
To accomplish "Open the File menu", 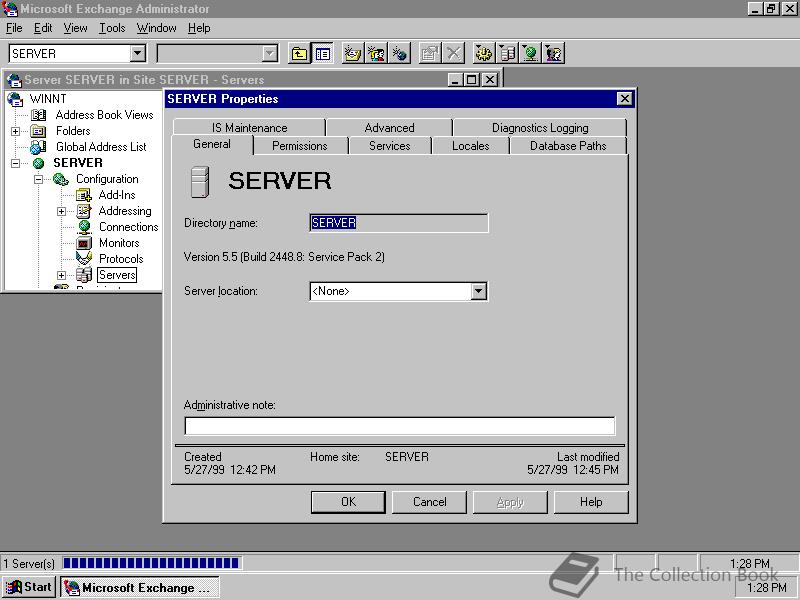I will pyautogui.click(x=14, y=28).
